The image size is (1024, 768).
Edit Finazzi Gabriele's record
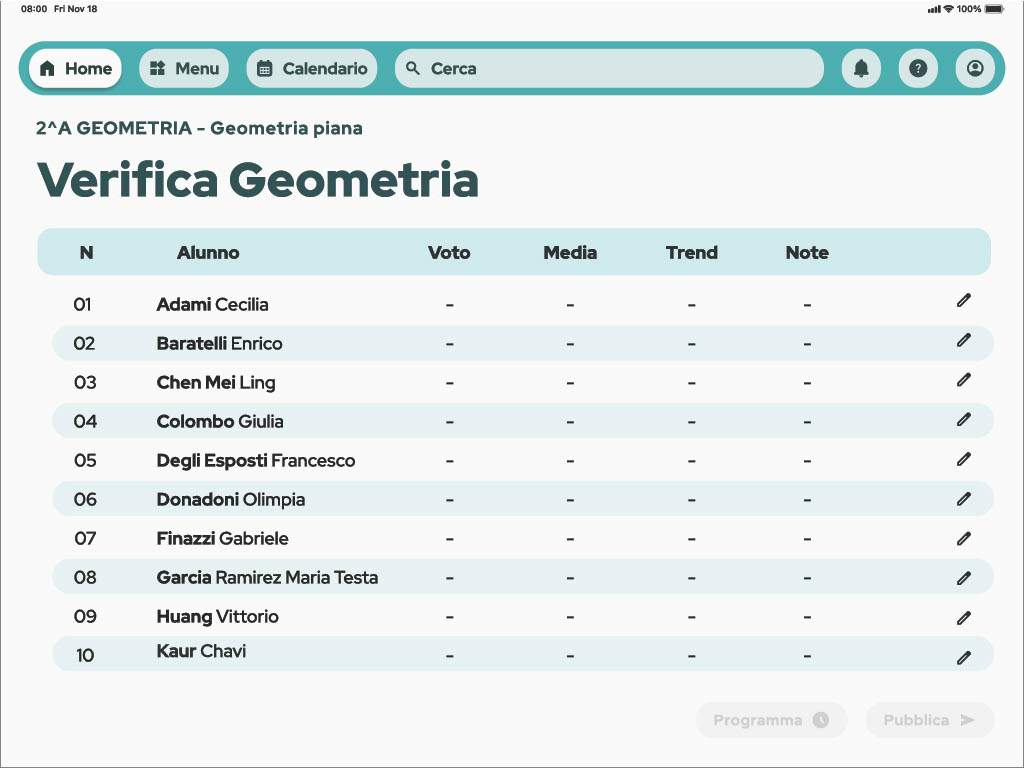[x=963, y=538]
